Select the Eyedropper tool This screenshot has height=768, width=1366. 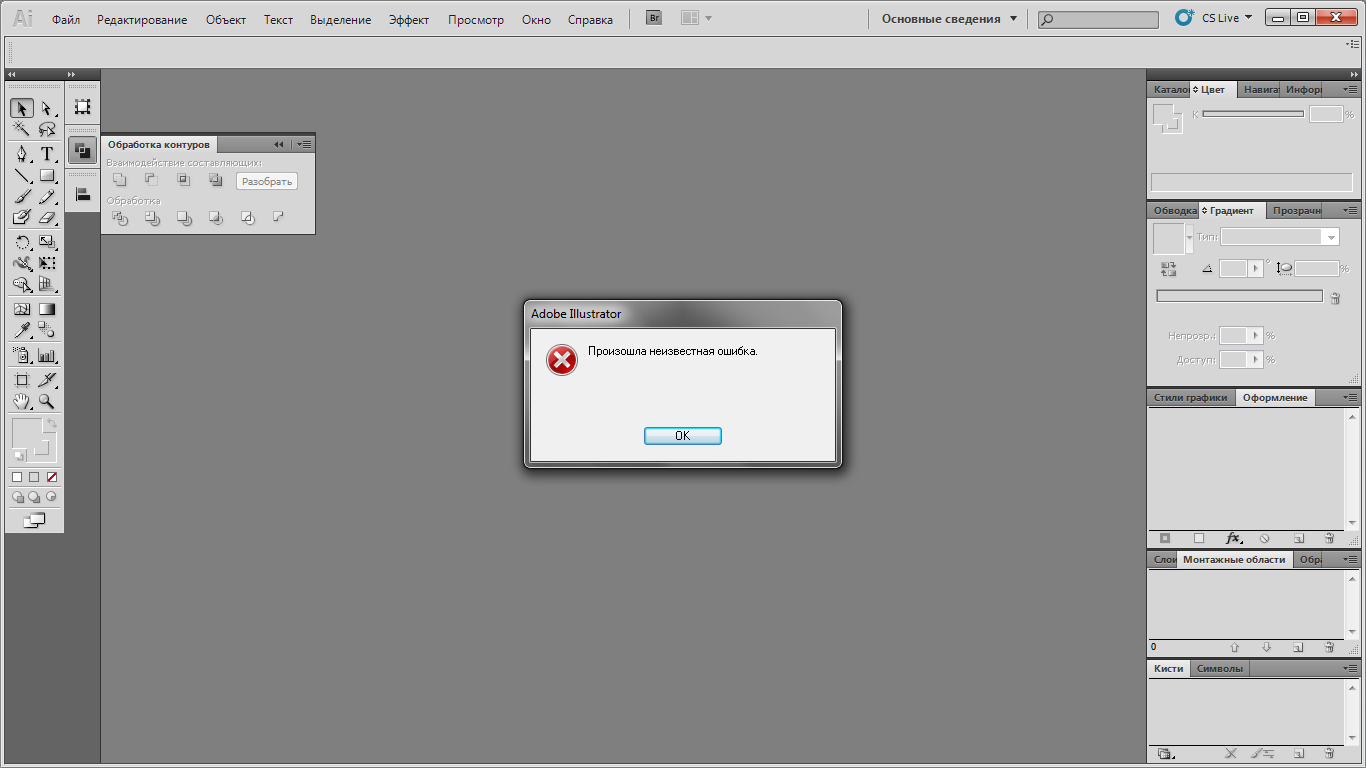tap(22, 330)
